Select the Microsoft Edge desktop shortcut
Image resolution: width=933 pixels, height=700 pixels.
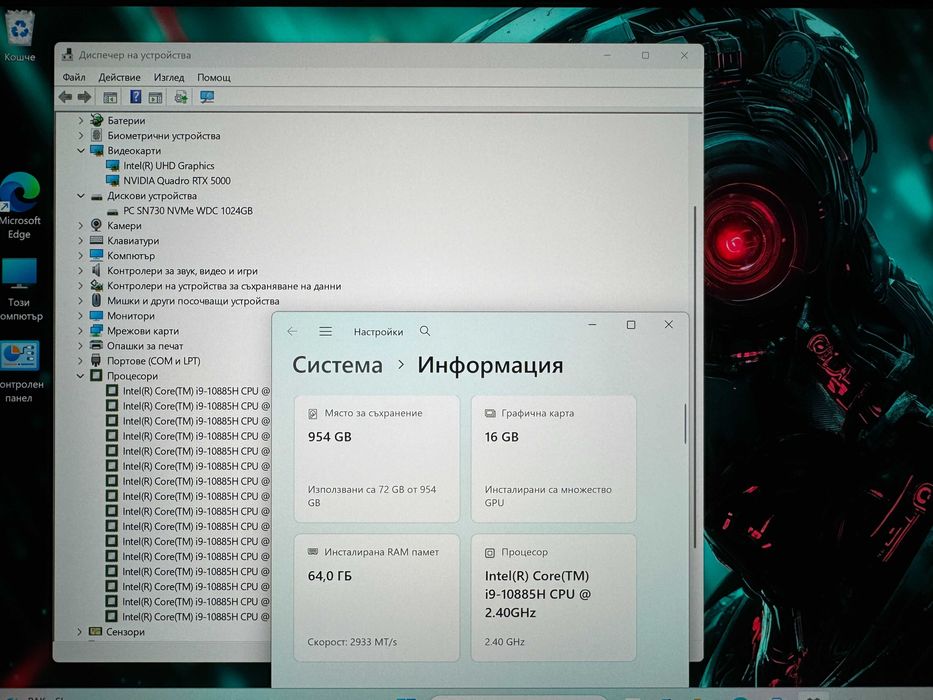click(20, 205)
